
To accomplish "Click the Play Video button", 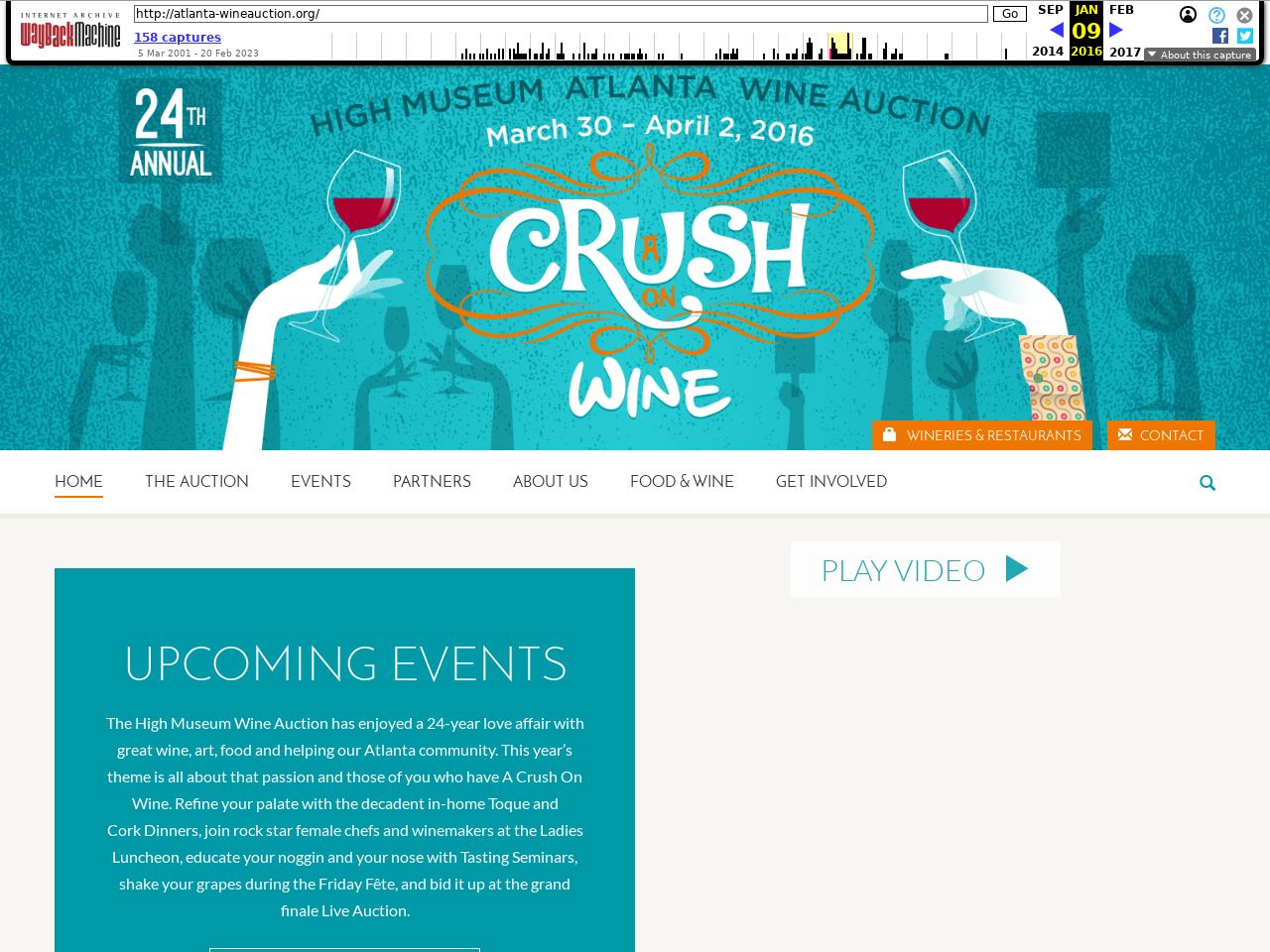I will click(x=926, y=569).
